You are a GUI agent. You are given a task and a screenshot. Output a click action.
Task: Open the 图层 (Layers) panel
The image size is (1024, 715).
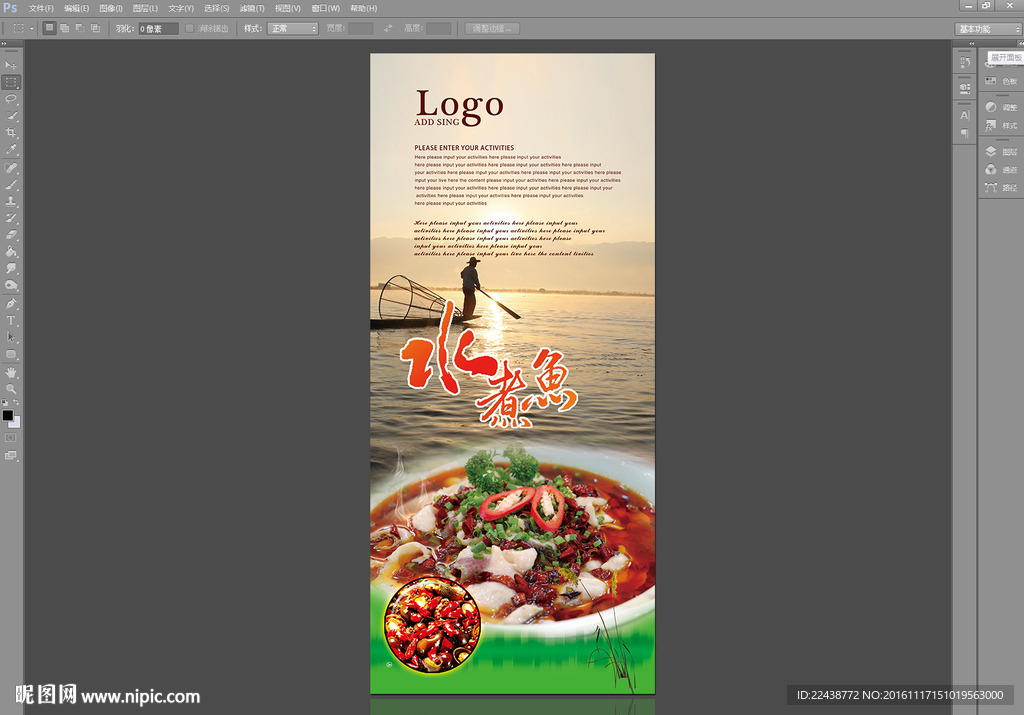pyautogui.click(x=1000, y=151)
